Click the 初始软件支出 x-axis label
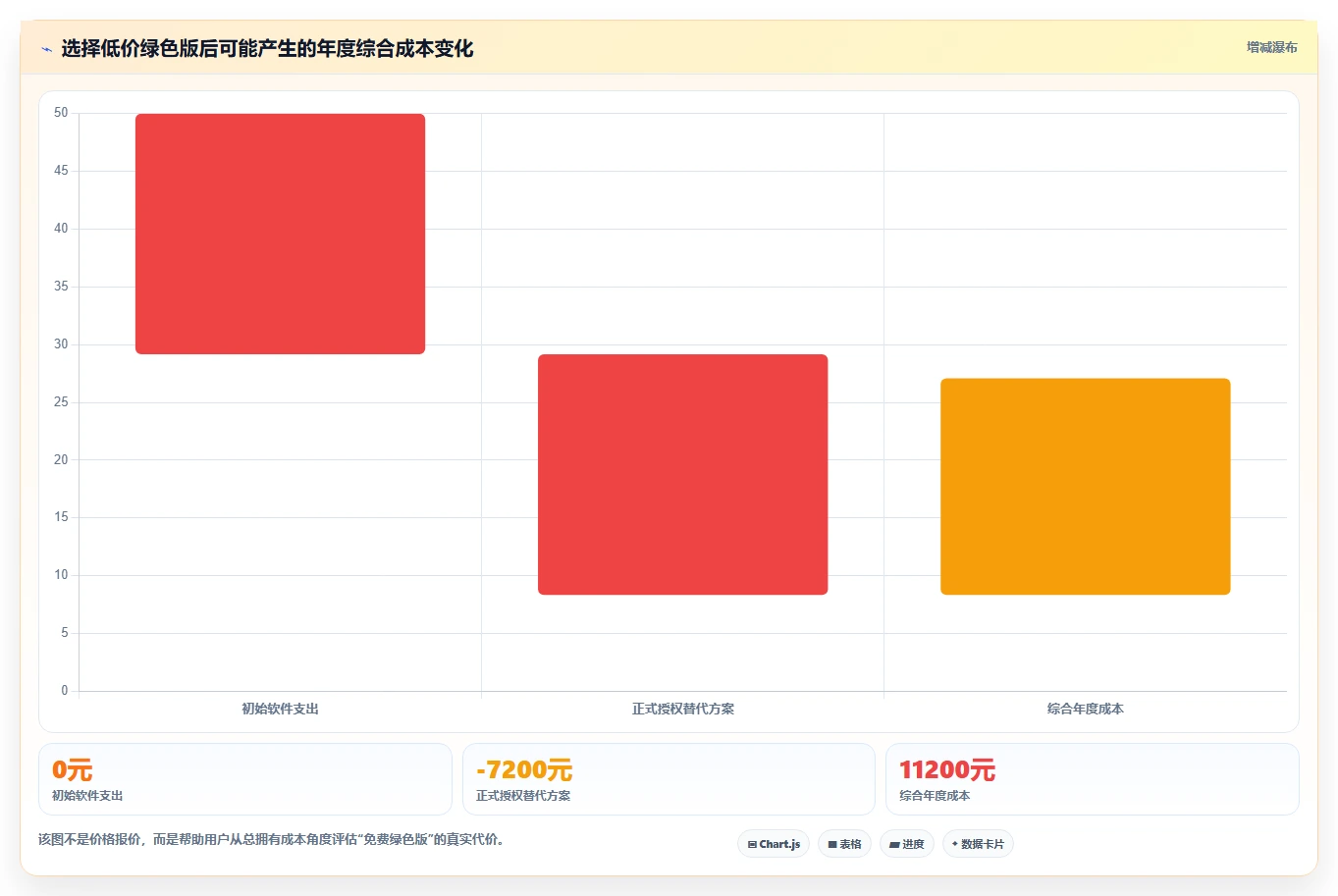Image resolution: width=1338 pixels, height=896 pixels. (280, 709)
